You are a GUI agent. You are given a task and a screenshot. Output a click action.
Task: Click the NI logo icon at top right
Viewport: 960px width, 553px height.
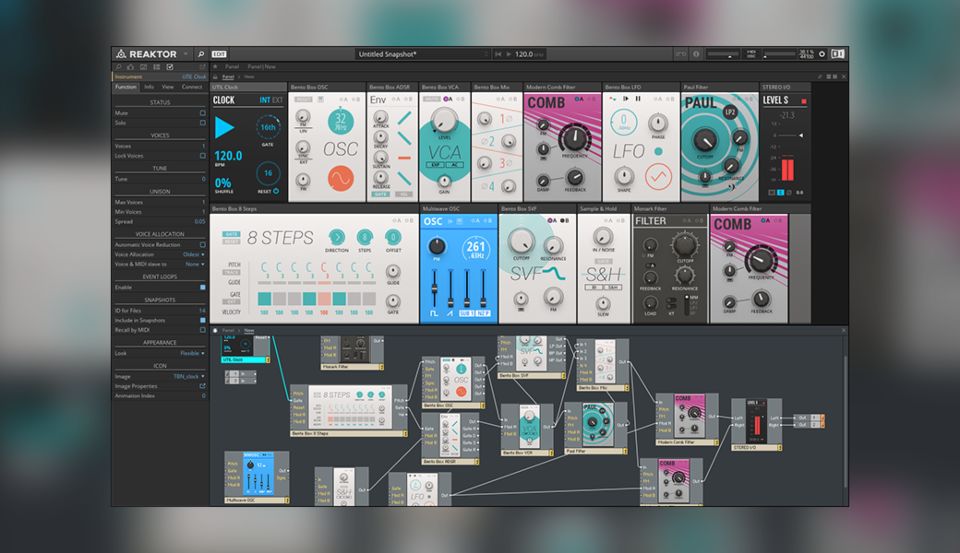837,54
